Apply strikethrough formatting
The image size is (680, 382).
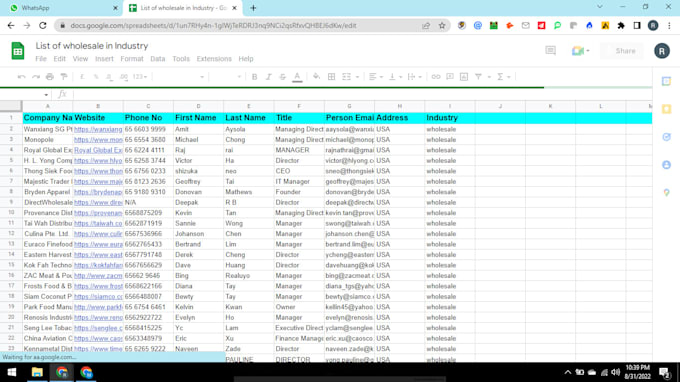point(282,77)
